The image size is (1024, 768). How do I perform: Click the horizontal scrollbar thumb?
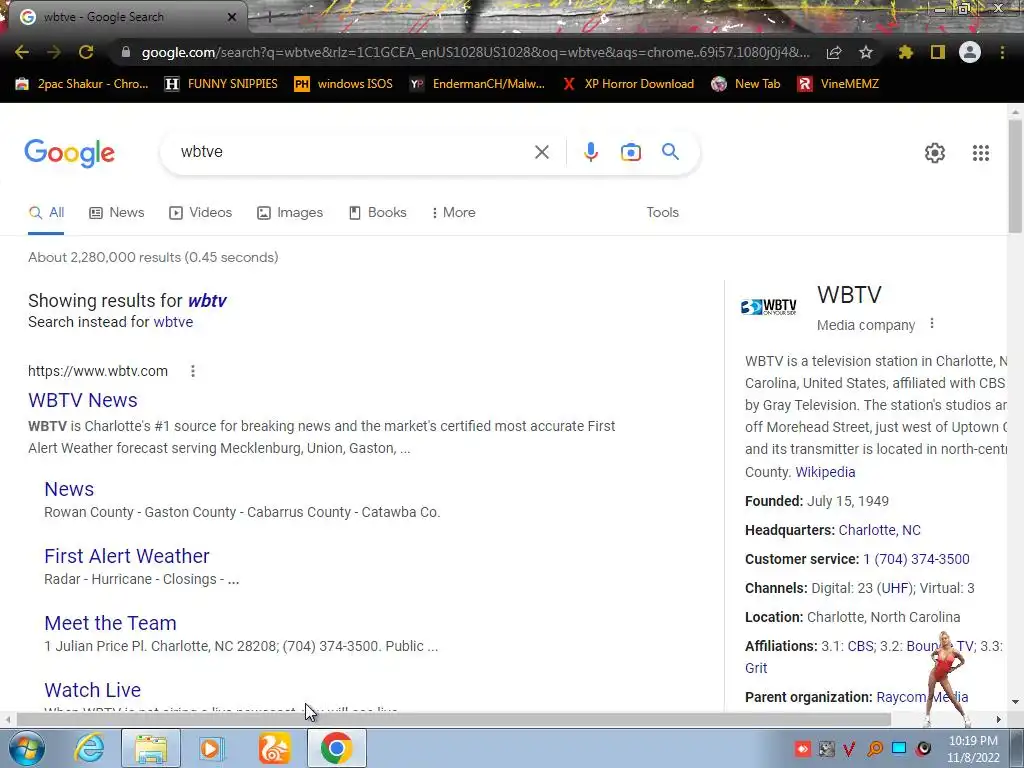click(453, 719)
